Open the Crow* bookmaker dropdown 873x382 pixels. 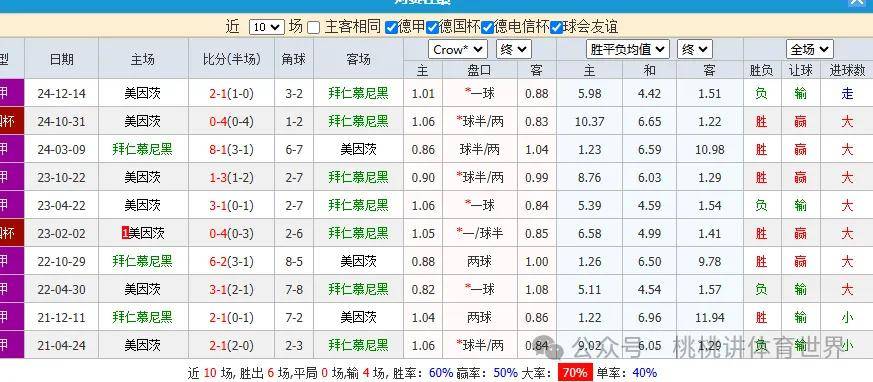click(x=458, y=50)
